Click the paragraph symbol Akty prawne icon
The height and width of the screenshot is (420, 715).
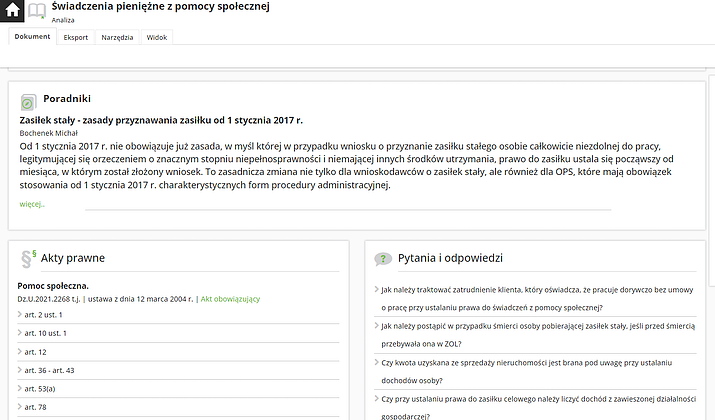click(27, 258)
